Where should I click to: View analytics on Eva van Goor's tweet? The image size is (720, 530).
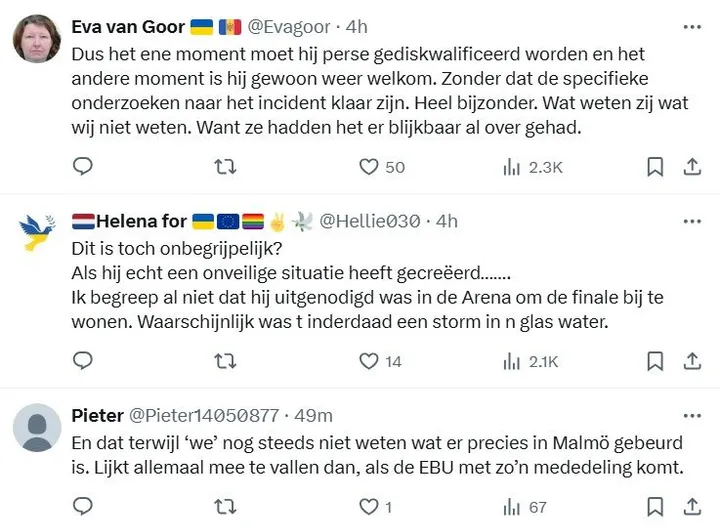[x=512, y=167]
